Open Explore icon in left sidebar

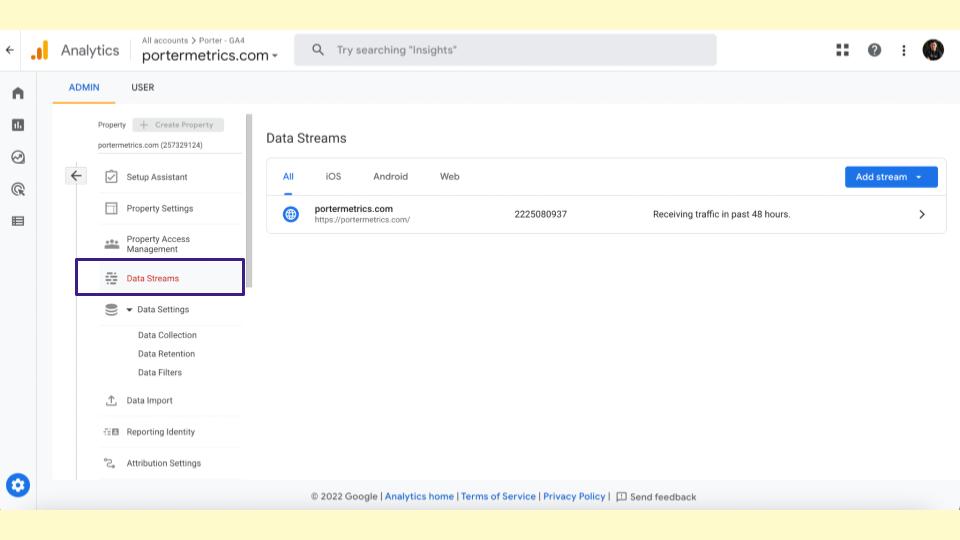click(18, 157)
